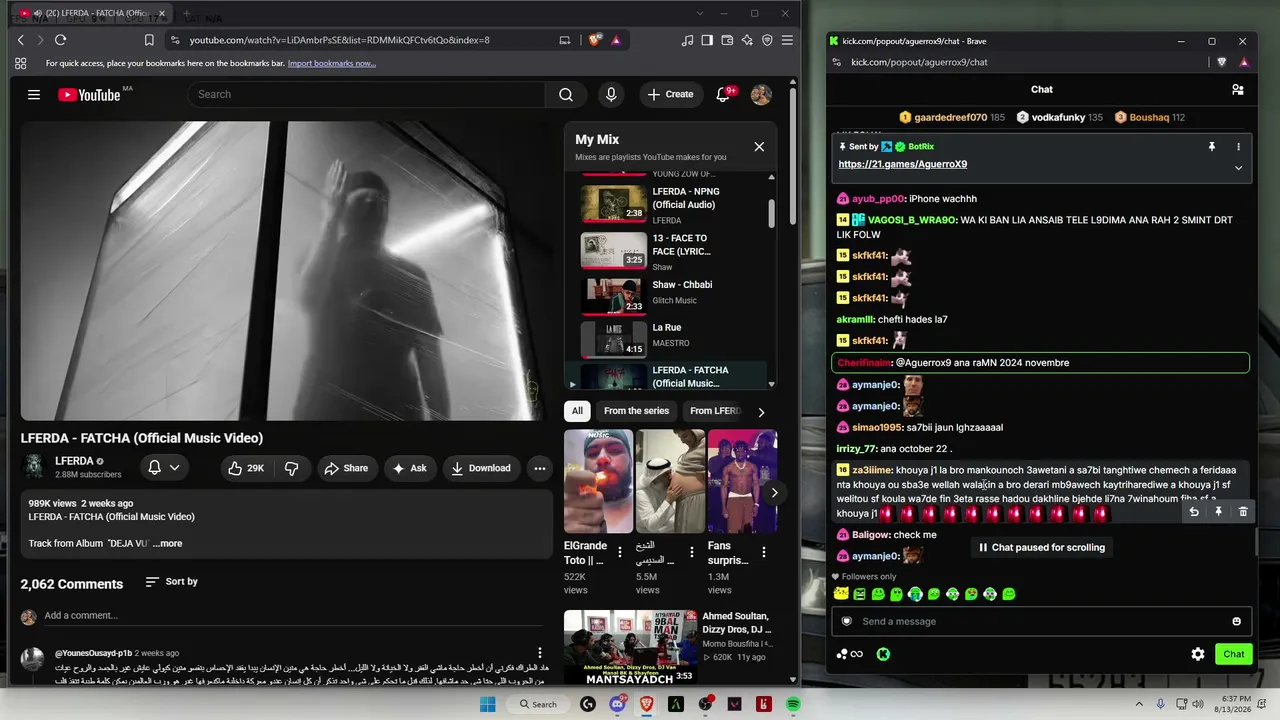Bookmark this page in the address bar
This screenshot has height=720, width=1280.
point(149,40)
